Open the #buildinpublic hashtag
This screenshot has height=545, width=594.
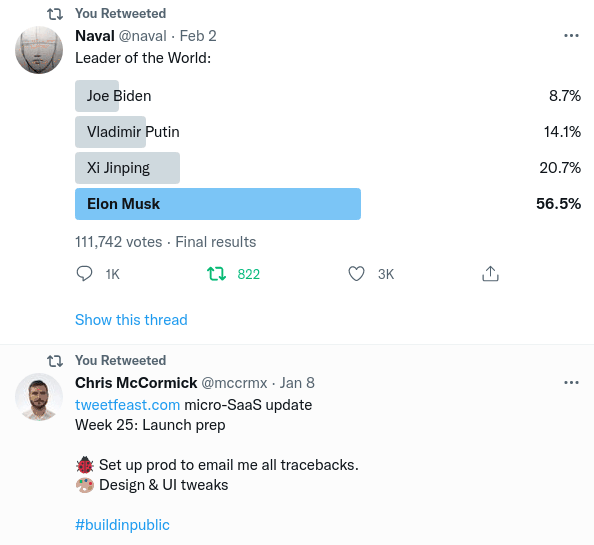point(122,525)
